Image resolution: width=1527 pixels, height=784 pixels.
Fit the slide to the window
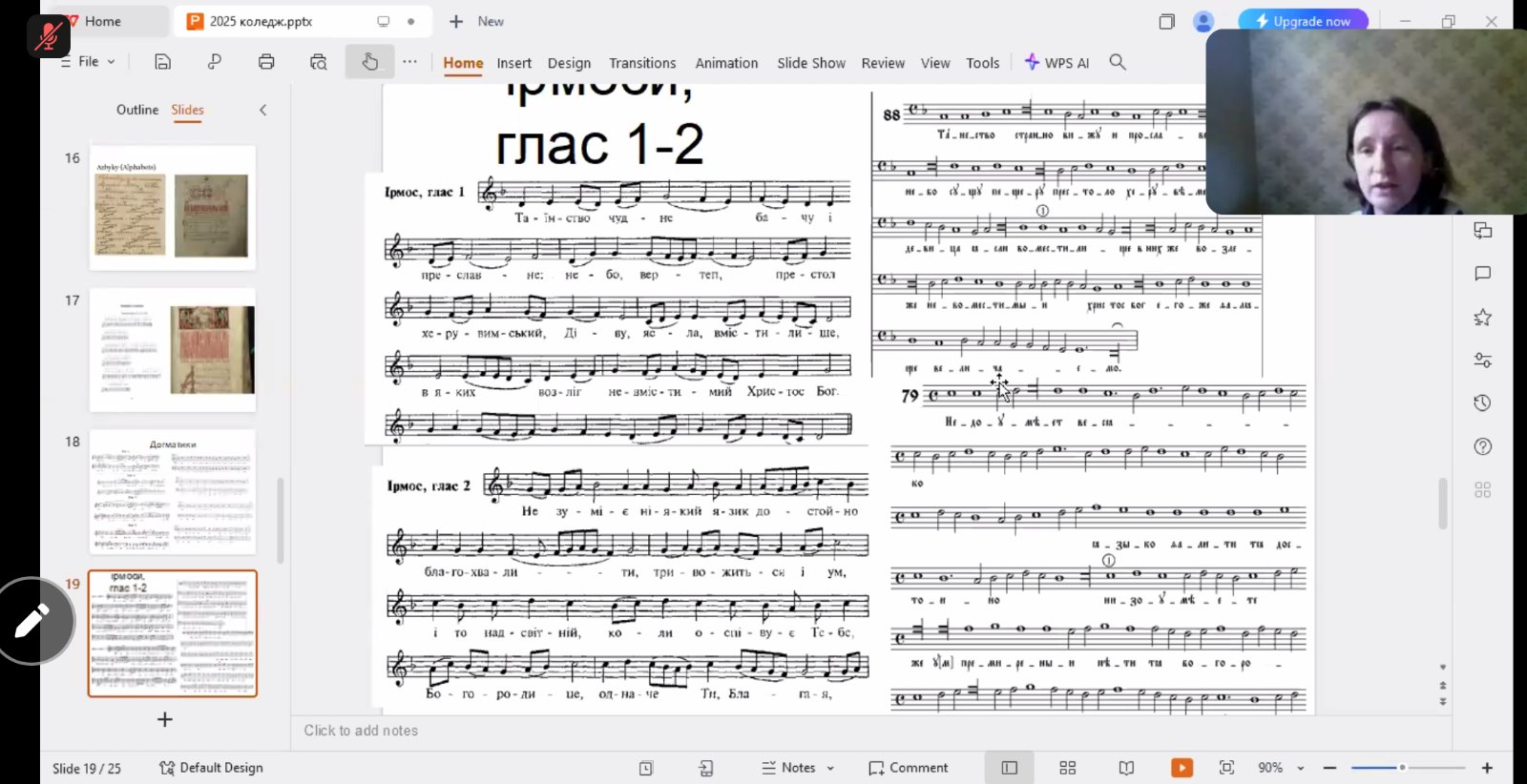1227,768
